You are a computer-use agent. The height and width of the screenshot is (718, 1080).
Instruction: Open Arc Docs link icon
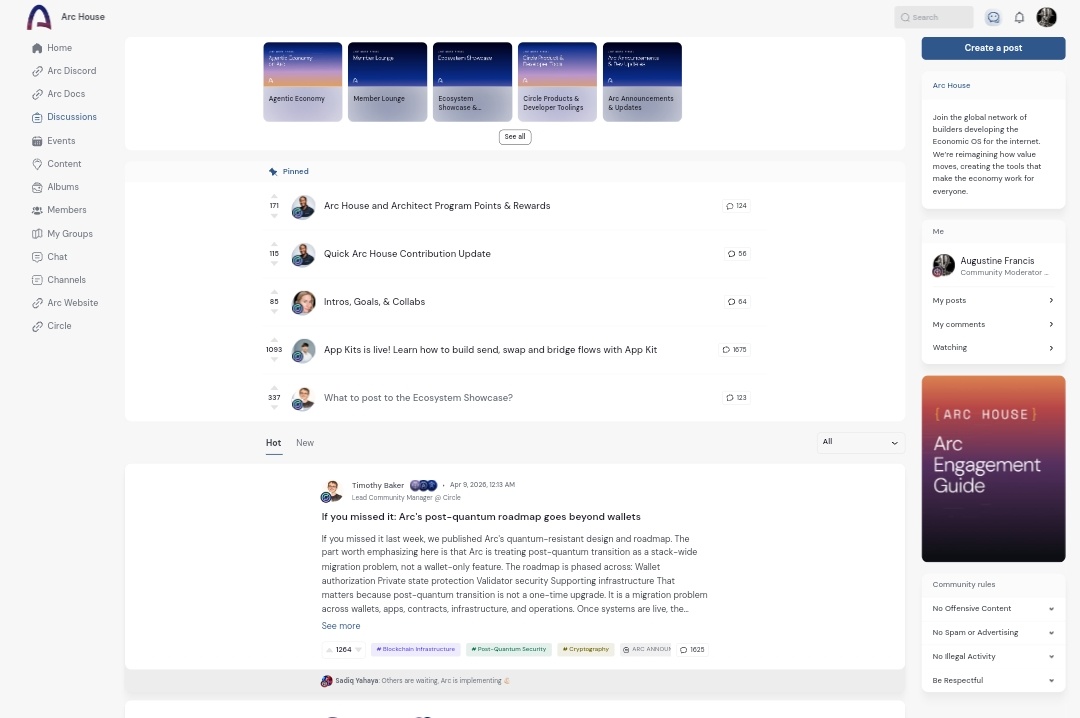pos(37,94)
